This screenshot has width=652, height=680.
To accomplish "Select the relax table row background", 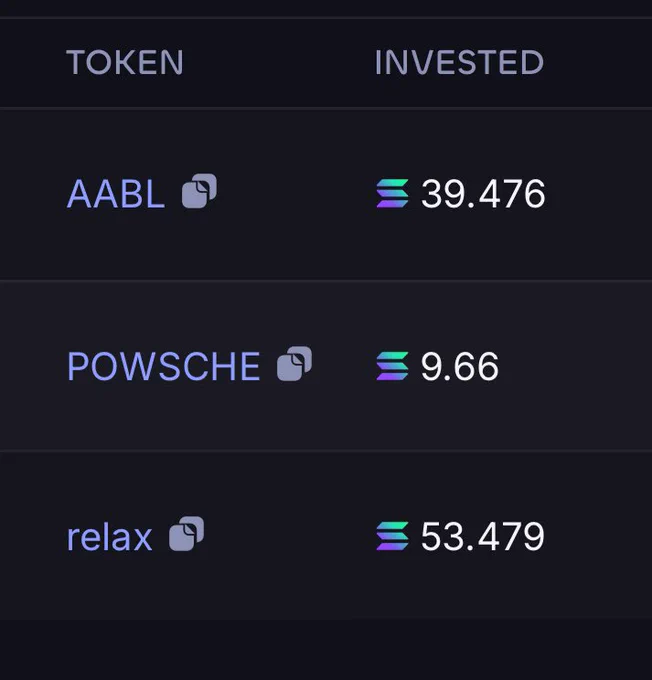I will pyautogui.click(x=326, y=536).
